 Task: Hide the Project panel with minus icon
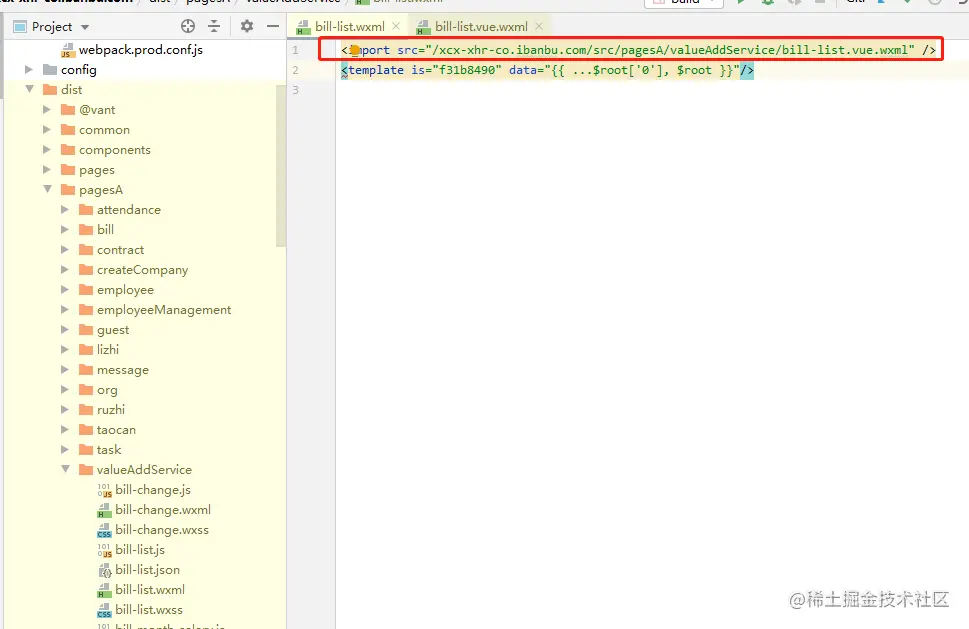[273, 26]
